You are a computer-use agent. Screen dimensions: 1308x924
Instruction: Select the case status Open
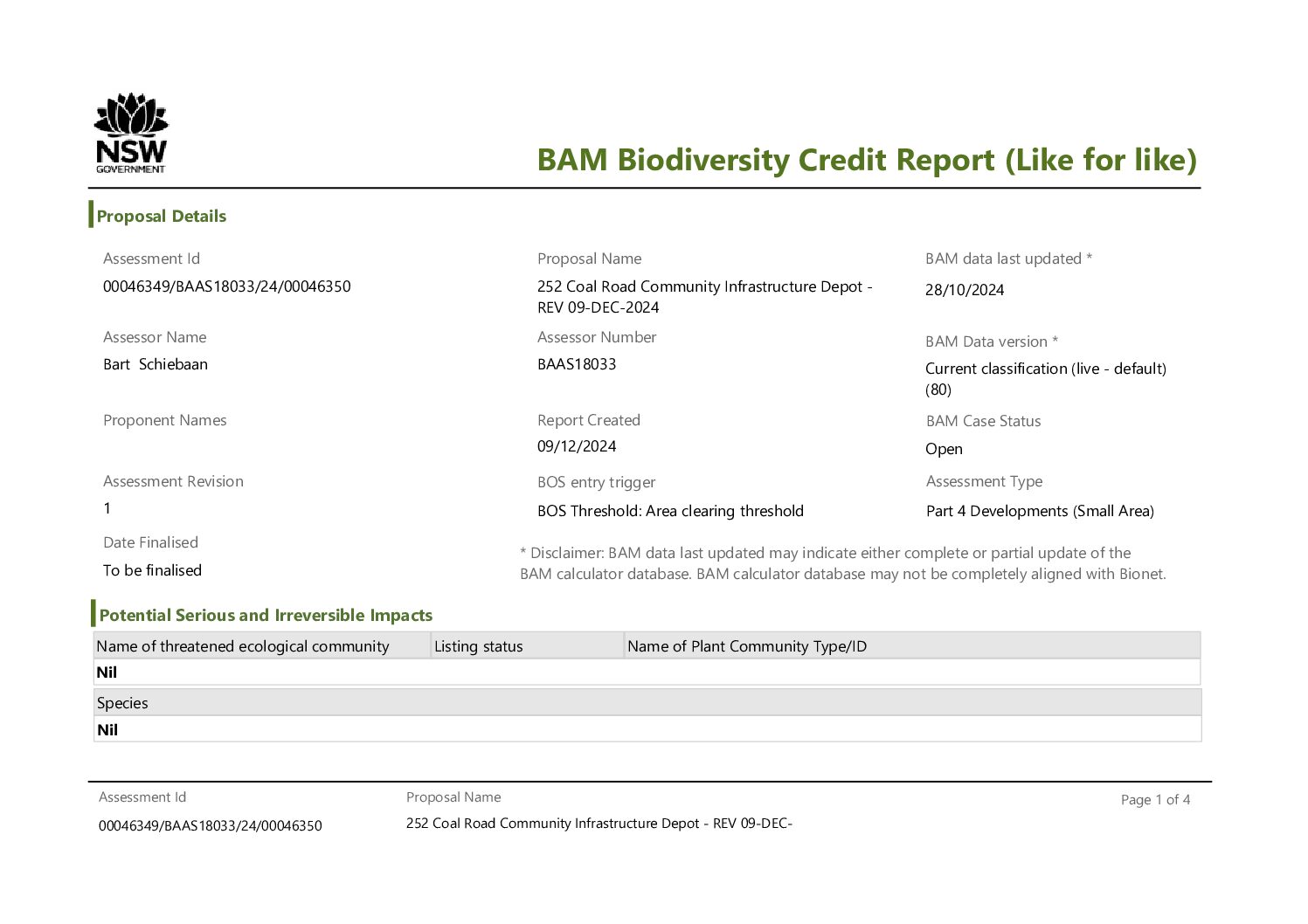(944, 449)
